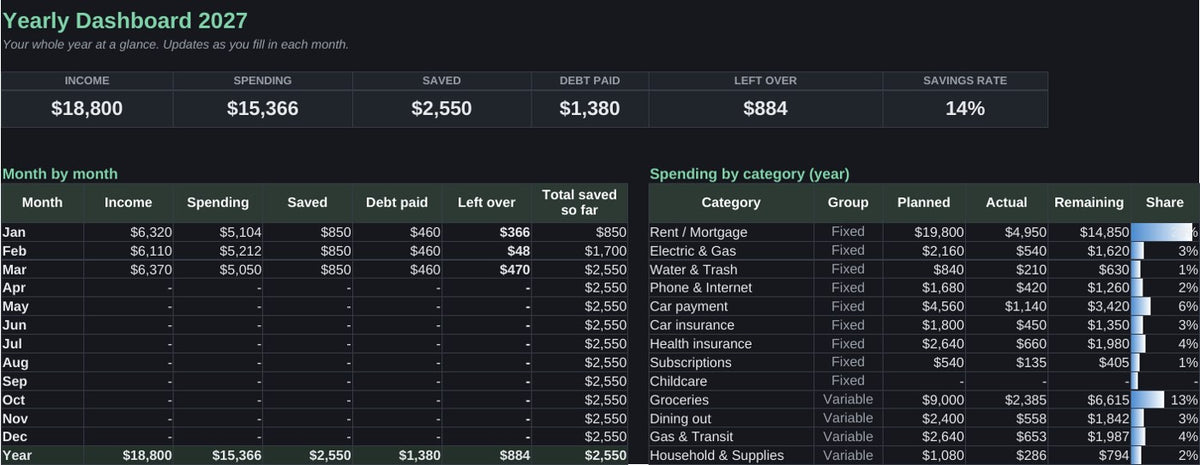This screenshot has height=465, width=1200.
Task: Select the Month by month heading
Action: tap(60, 174)
